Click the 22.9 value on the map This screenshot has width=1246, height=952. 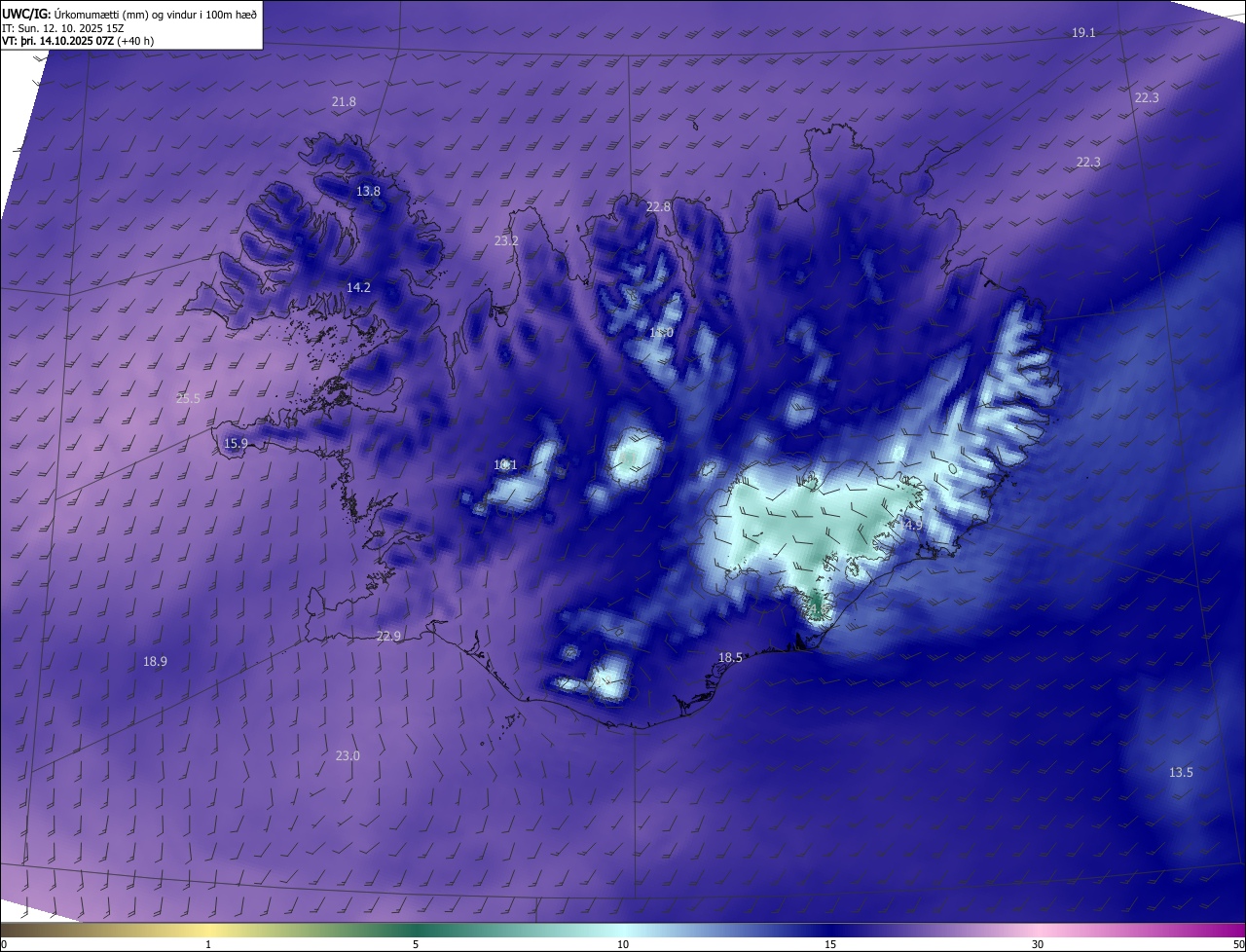(388, 637)
